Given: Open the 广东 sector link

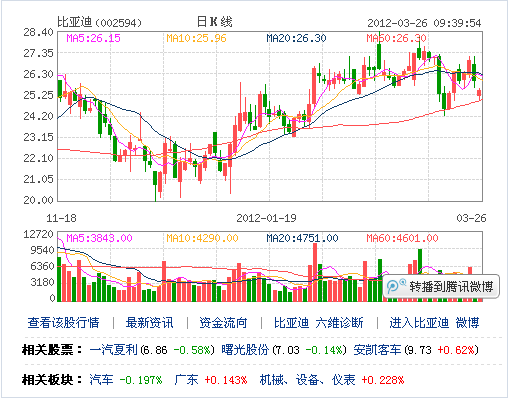Looking at the screenshot, I should coord(186,380).
